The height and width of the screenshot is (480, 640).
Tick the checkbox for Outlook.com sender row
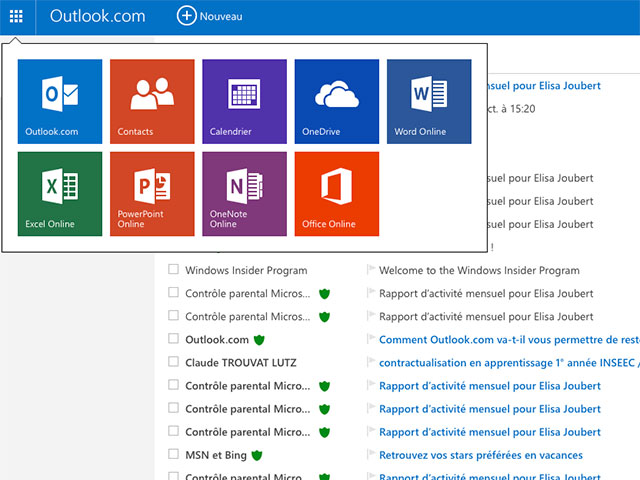coord(173,339)
